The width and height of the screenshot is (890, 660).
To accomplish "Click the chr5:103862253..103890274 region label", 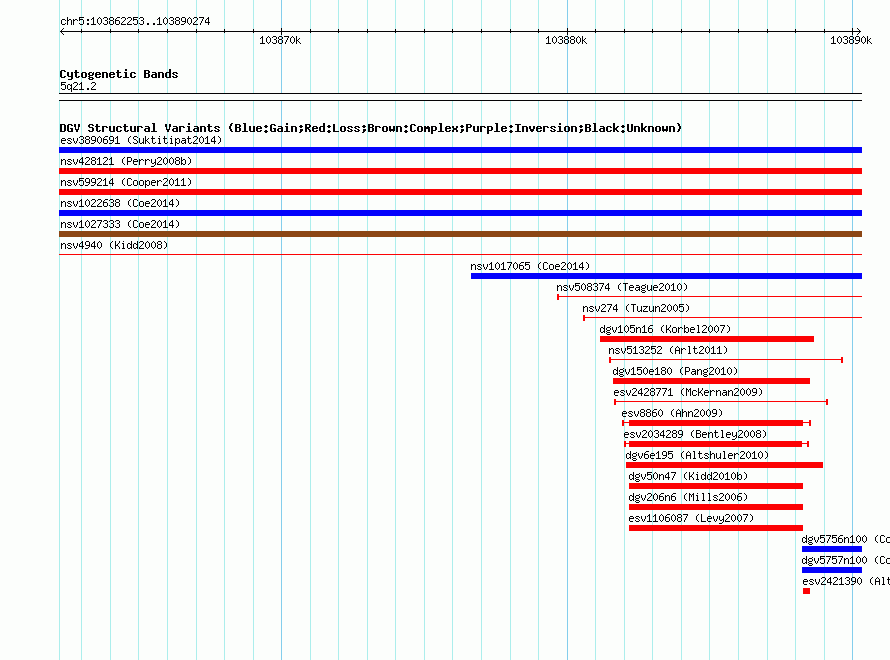I will pos(135,21).
